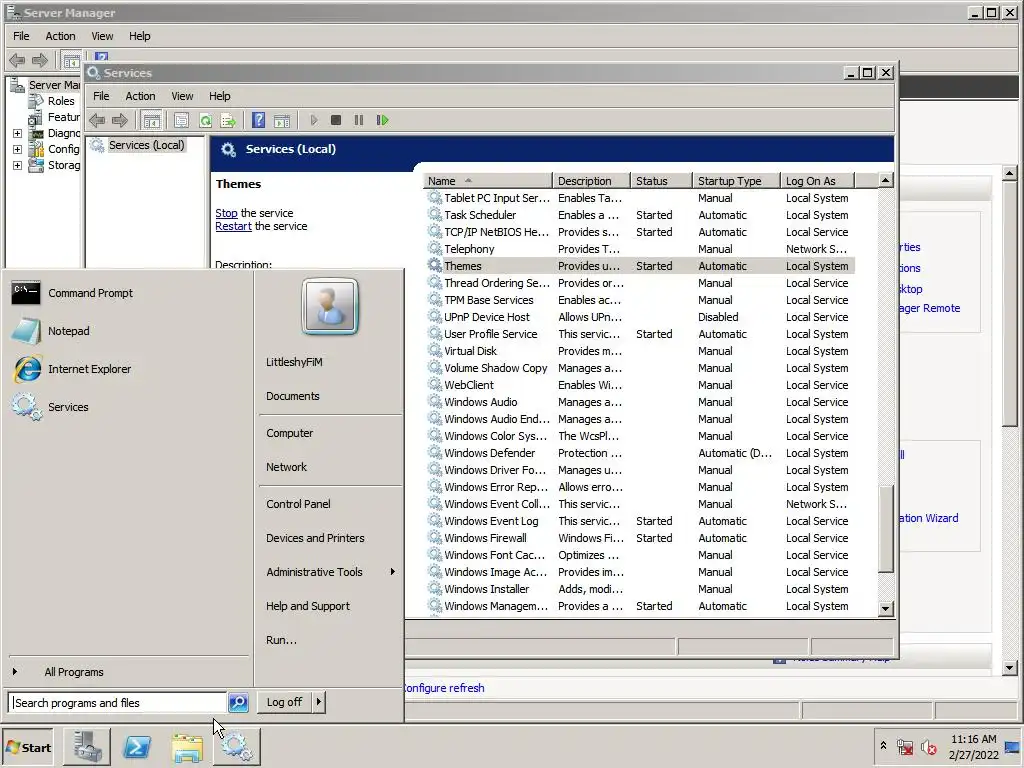
Task: Expand the Configuration node in Server Manager tree
Action: tap(18, 150)
